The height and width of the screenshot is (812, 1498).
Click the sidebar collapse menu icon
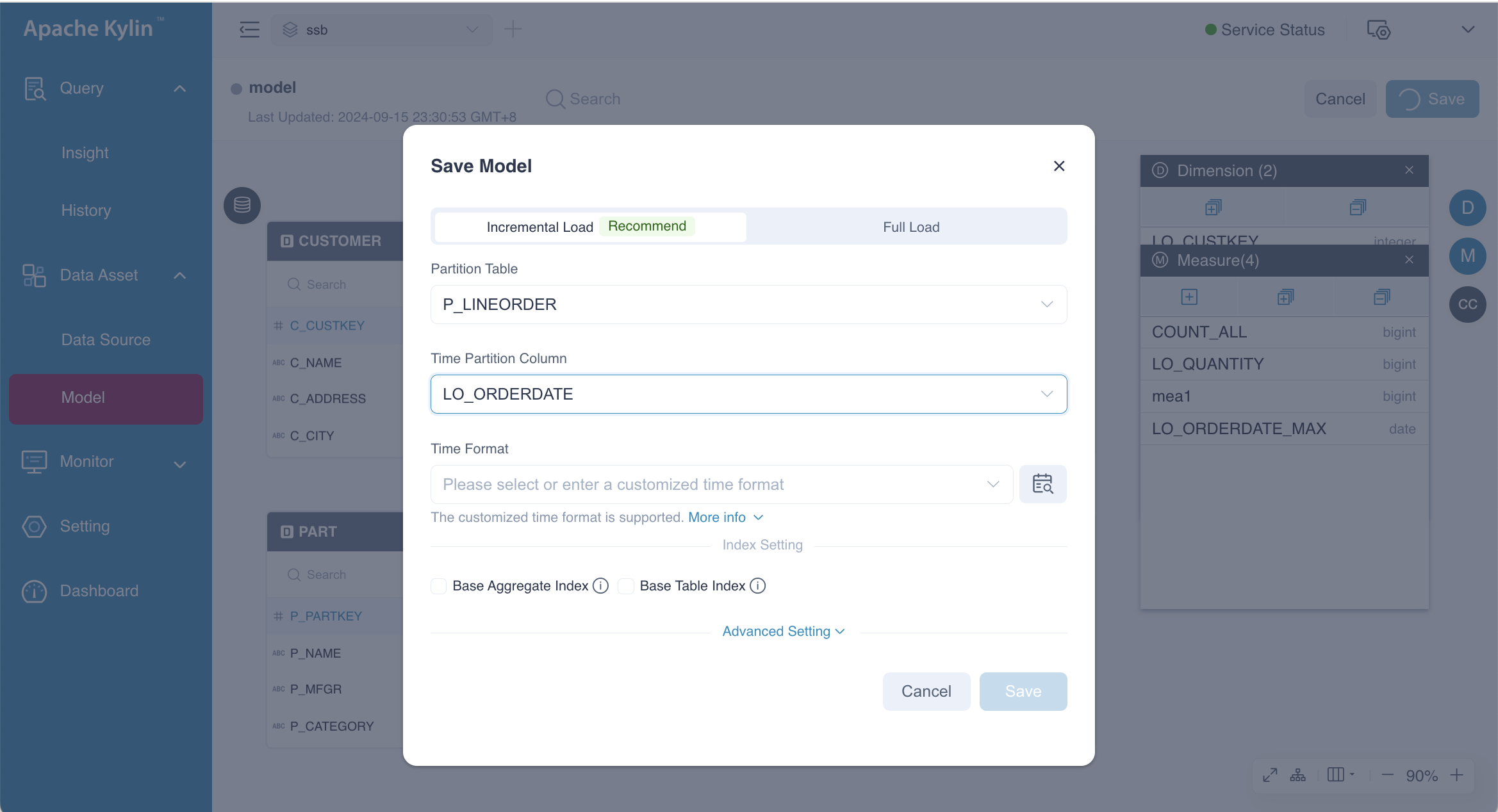[x=249, y=29]
